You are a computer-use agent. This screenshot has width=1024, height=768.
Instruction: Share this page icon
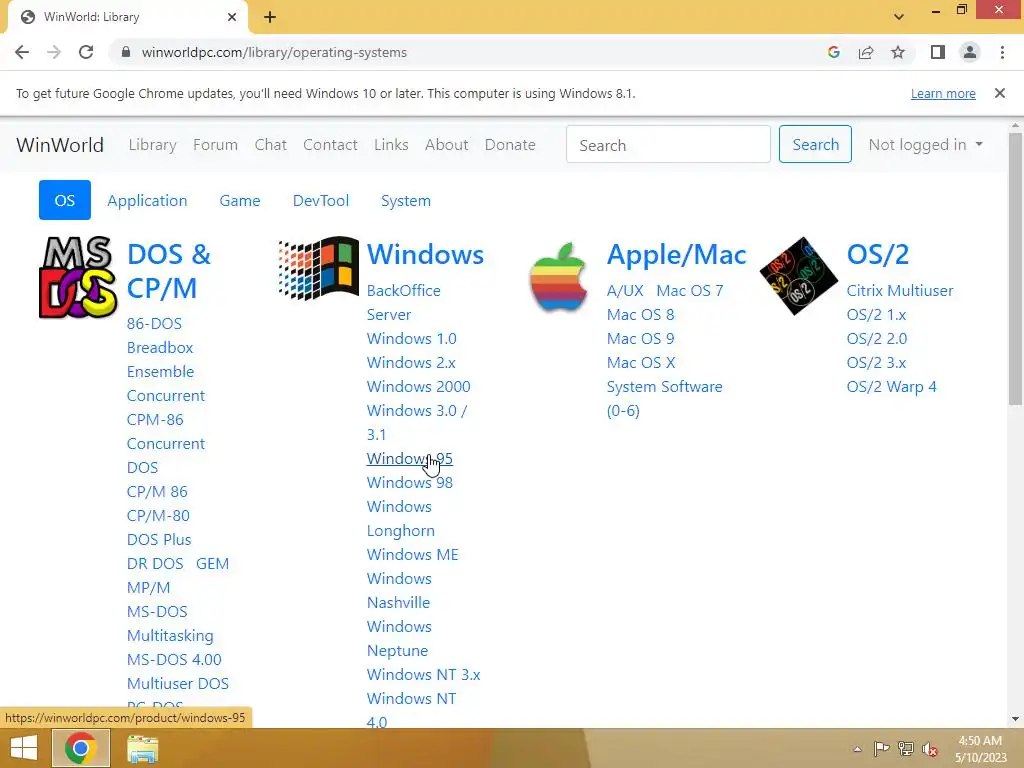pos(866,52)
